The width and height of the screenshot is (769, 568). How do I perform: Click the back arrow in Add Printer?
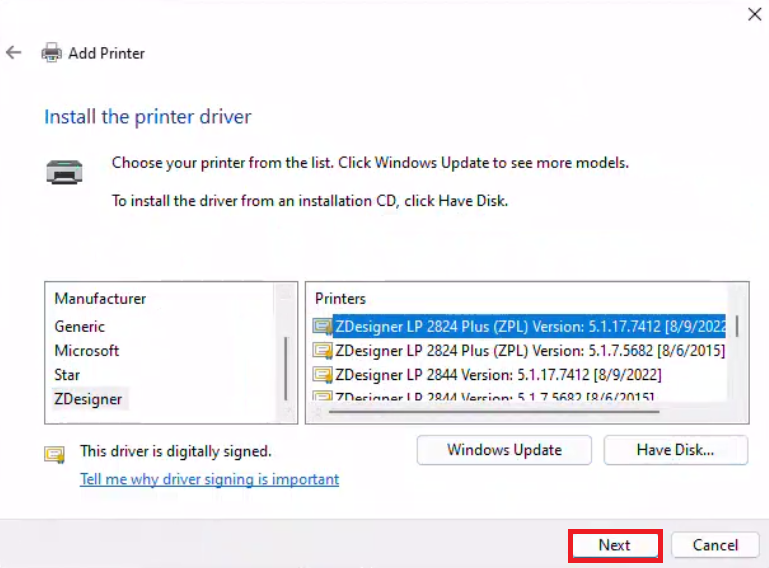point(14,52)
